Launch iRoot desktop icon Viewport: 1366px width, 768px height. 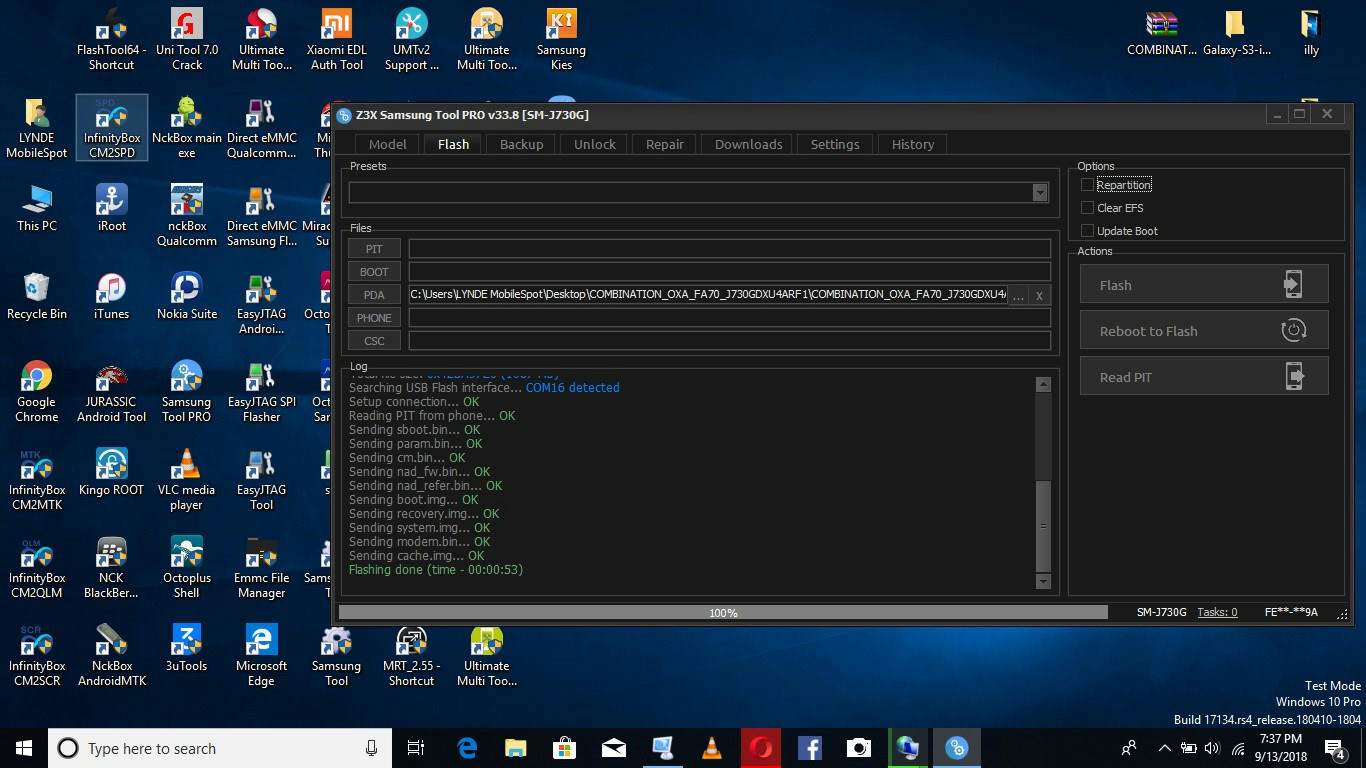pos(111,209)
